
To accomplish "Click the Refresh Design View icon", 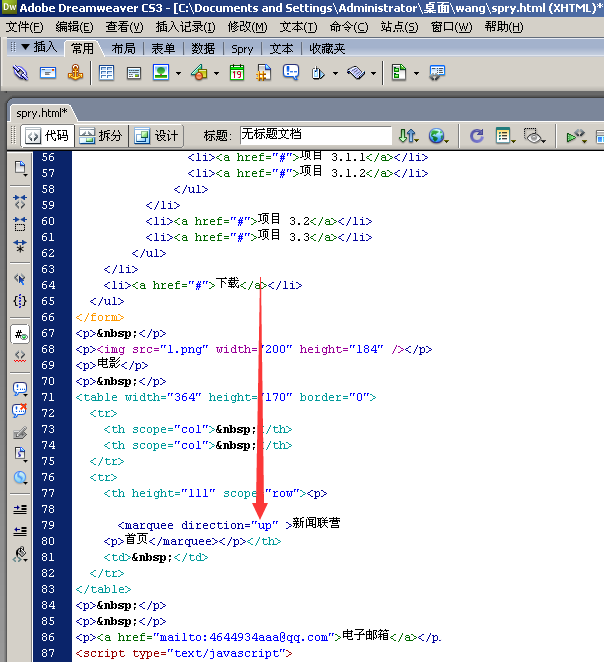I will coord(477,136).
